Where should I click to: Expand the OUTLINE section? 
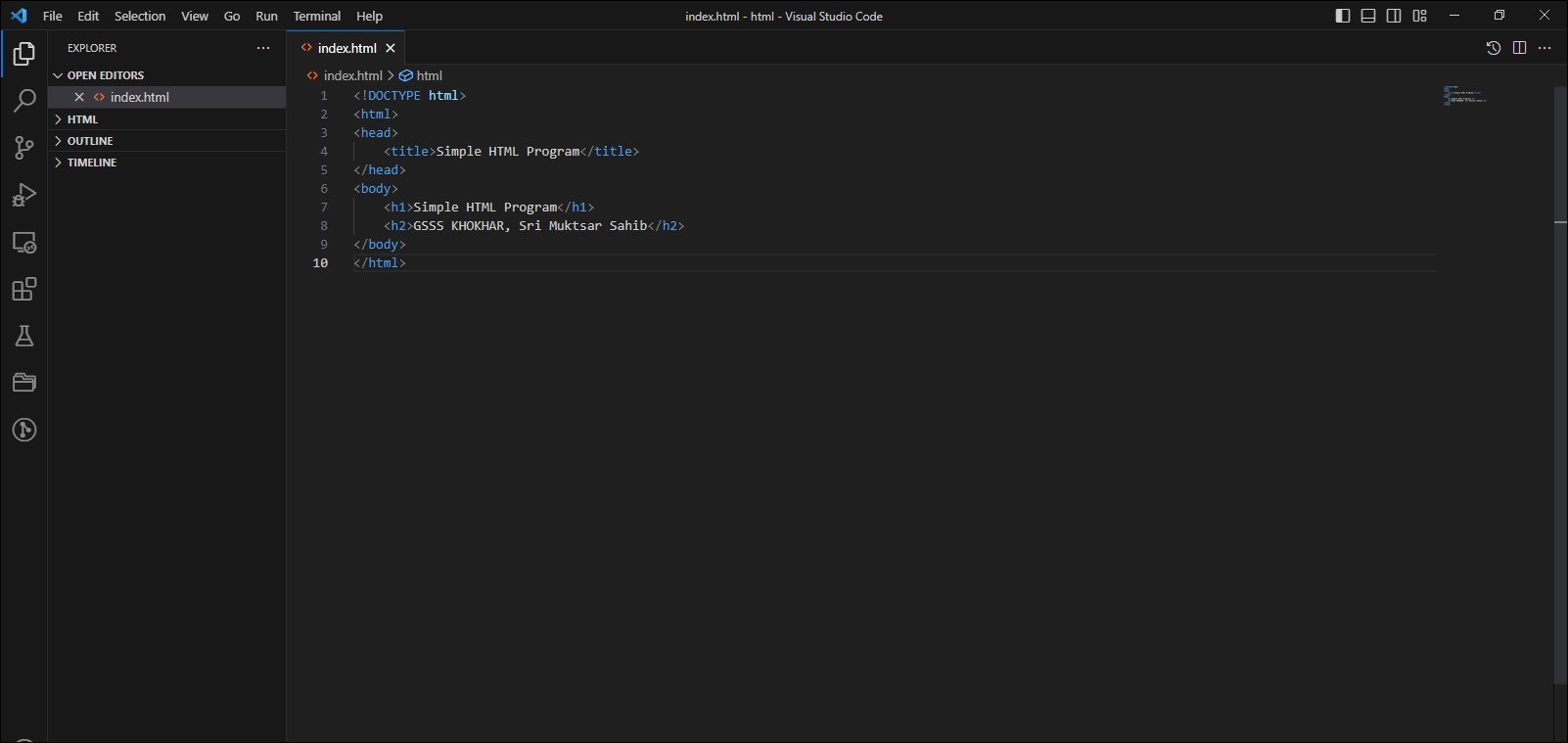[x=90, y=141]
